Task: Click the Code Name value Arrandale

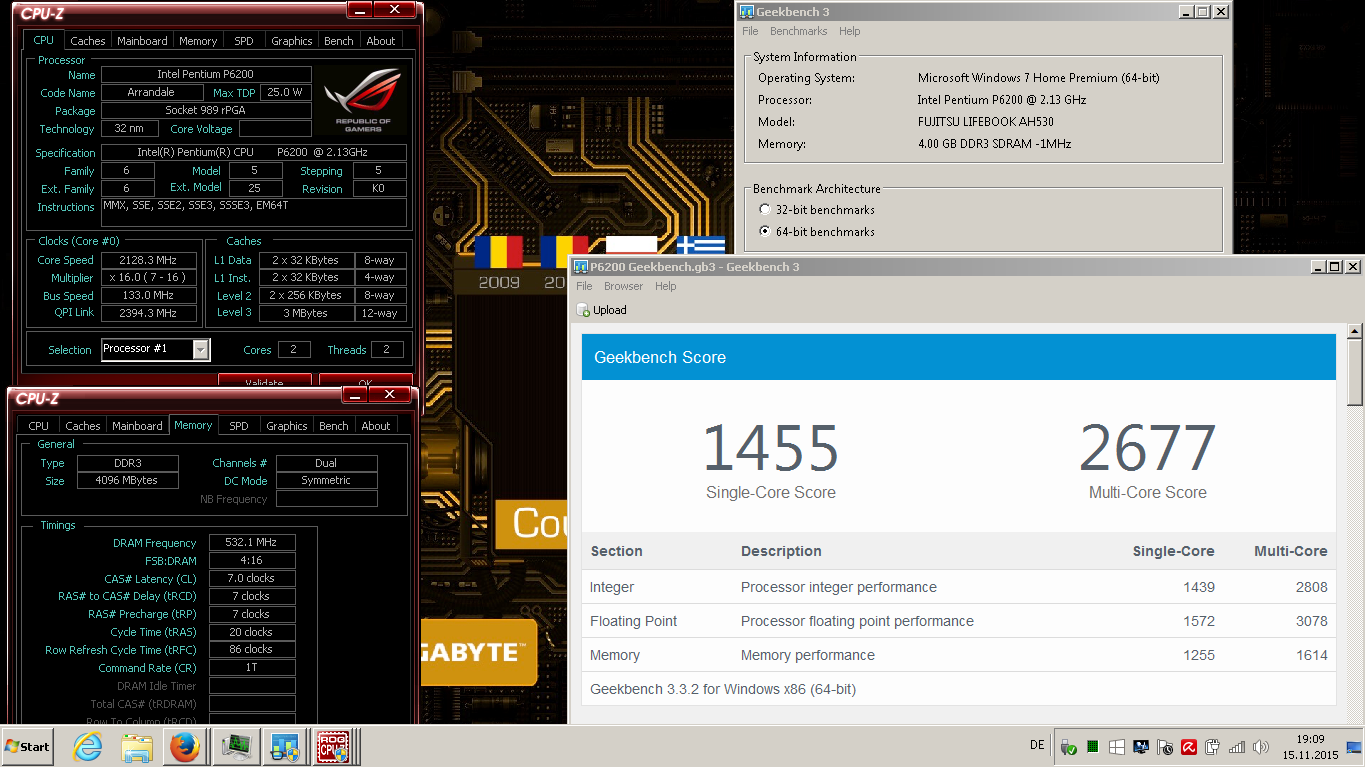Action: 152,93
